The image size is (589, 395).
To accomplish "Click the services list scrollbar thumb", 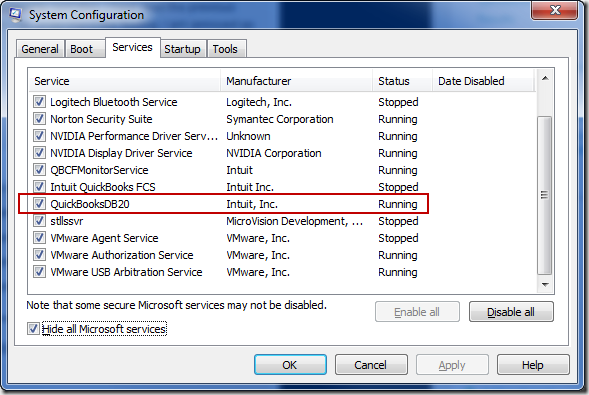I will pos(544,195).
